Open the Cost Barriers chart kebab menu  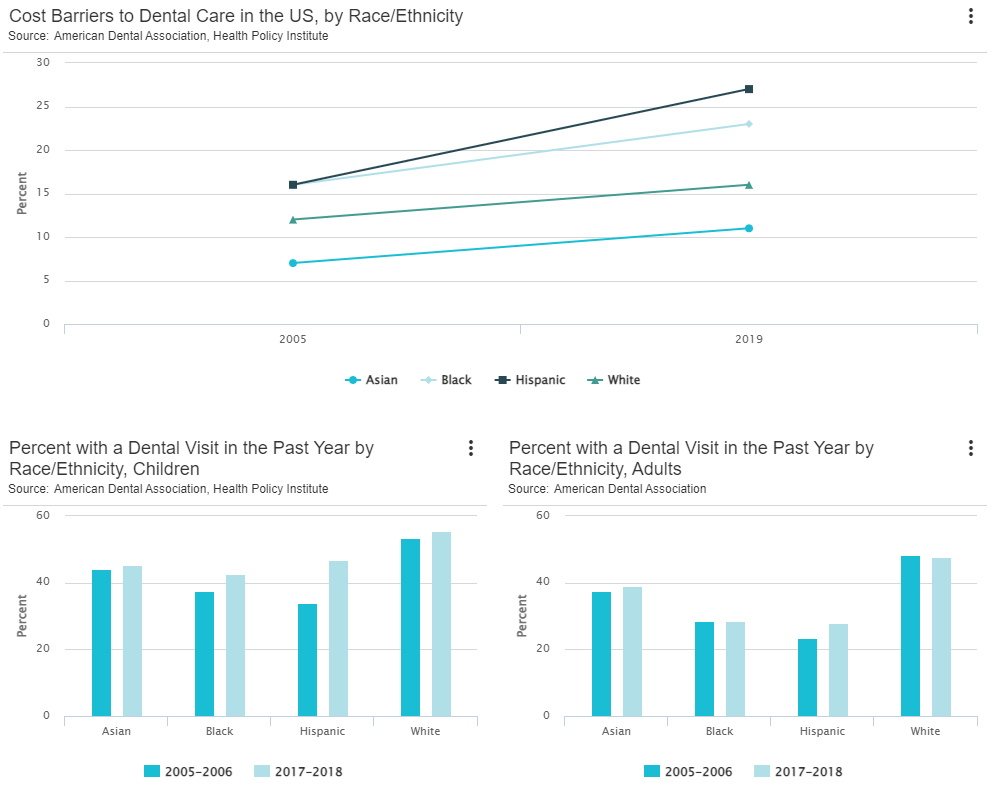click(x=970, y=16)
